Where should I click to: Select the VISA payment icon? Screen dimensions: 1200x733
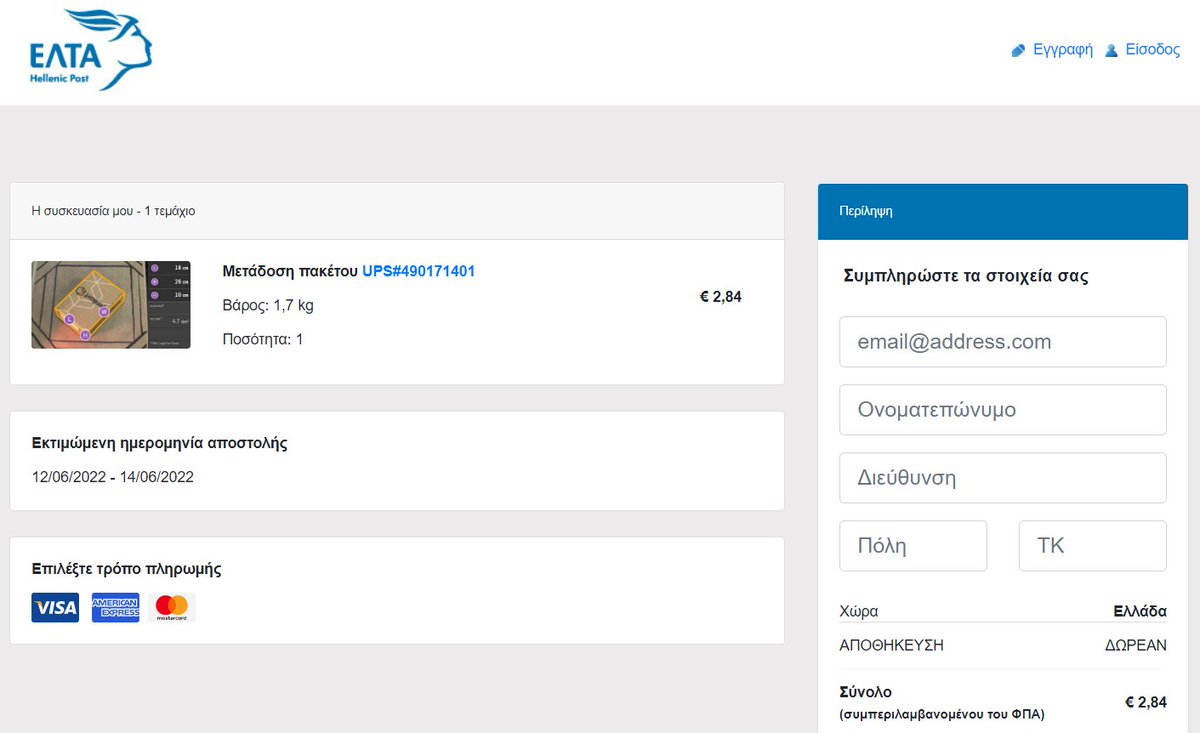55,607
